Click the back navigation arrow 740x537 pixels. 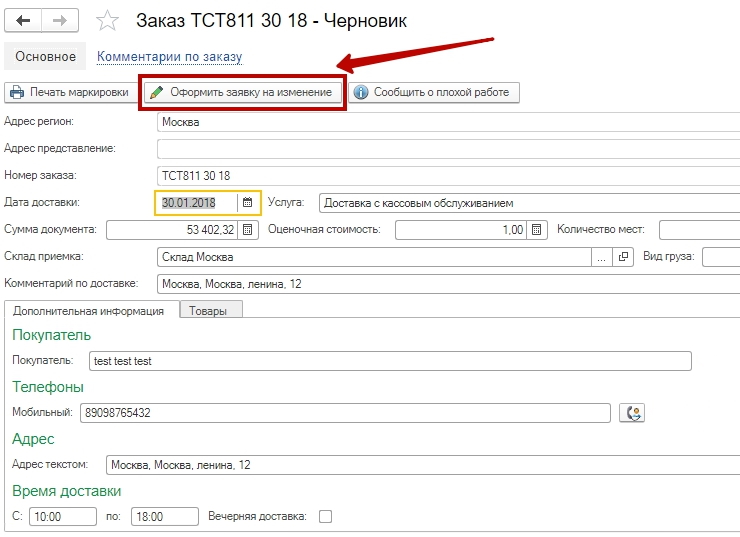[x=26, y=20]
